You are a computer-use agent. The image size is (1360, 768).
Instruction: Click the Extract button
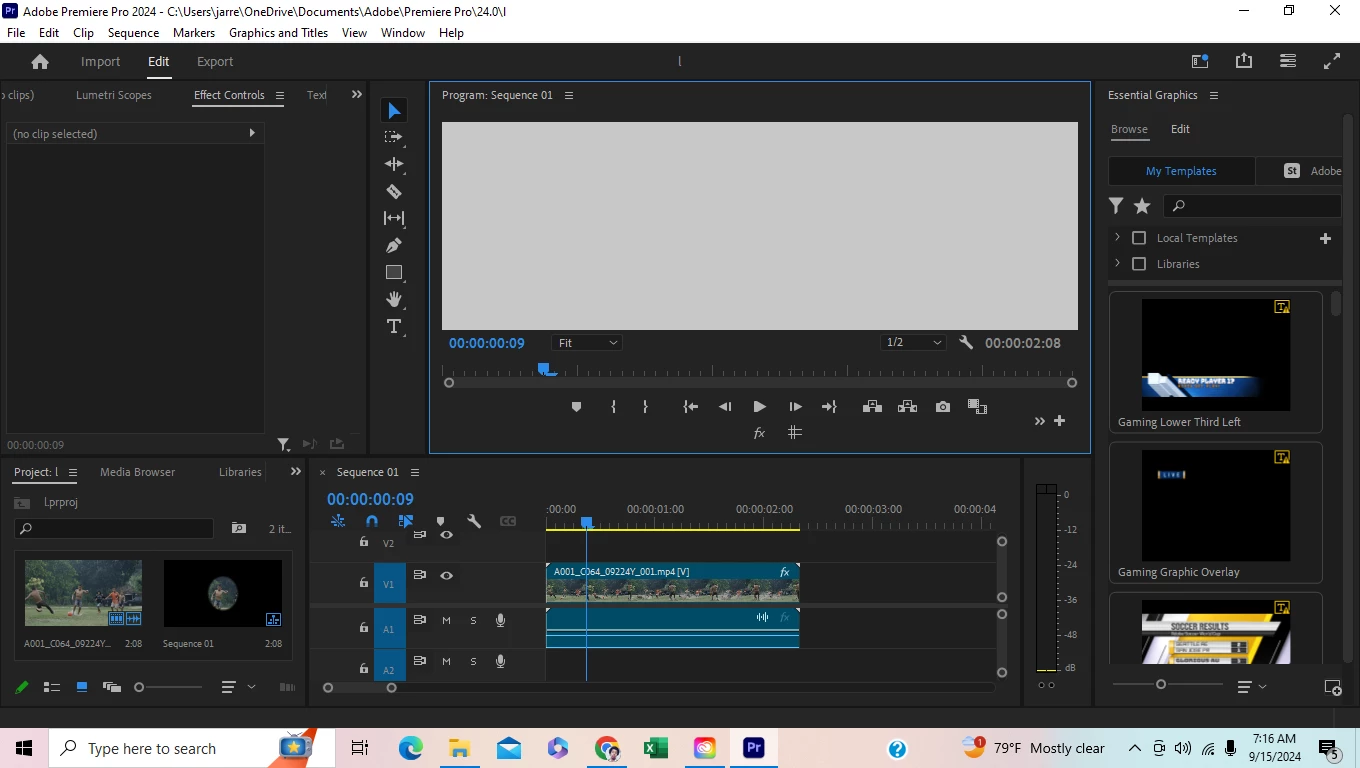point(907,407)
